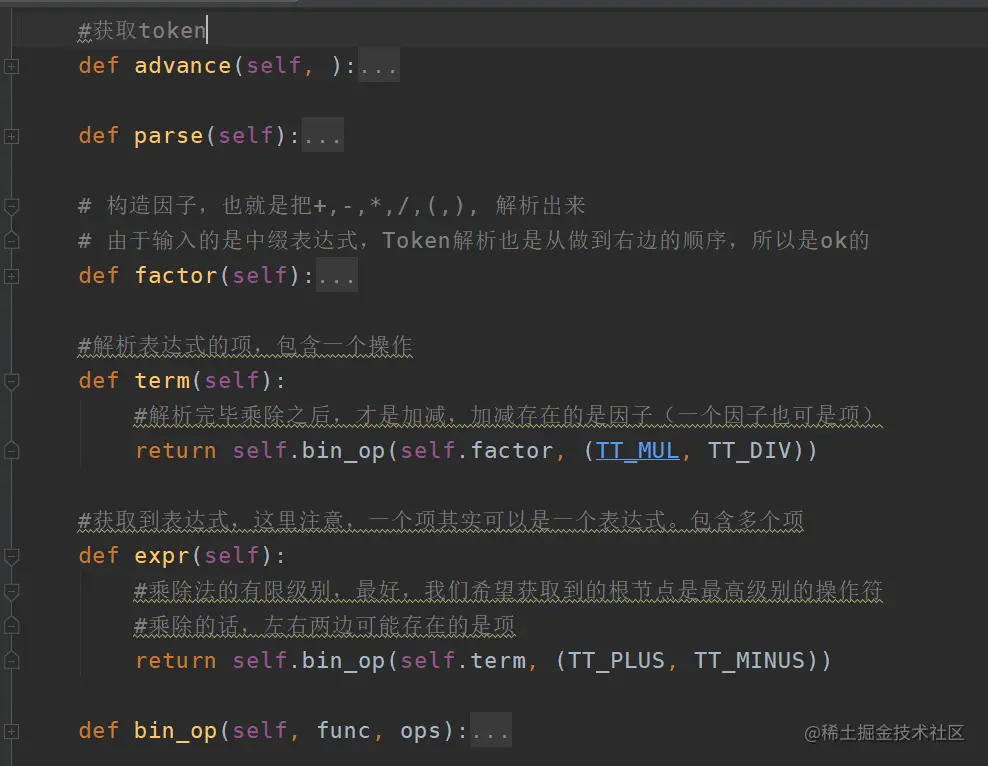The height and width of the screenshot is (766, 988).
Task: Click the TT_DIV constant
Action: (x=749, y=451)
